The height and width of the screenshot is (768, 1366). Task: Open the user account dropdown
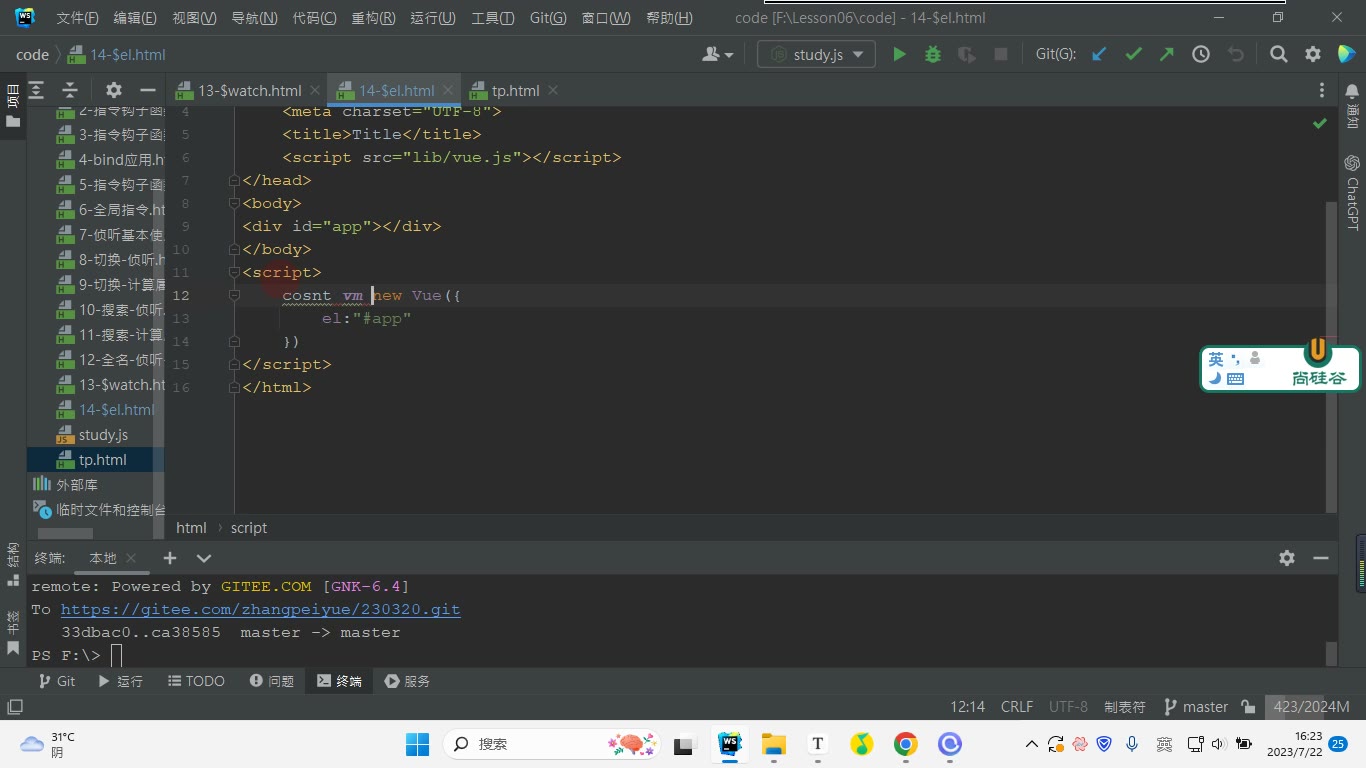[718, 55]
